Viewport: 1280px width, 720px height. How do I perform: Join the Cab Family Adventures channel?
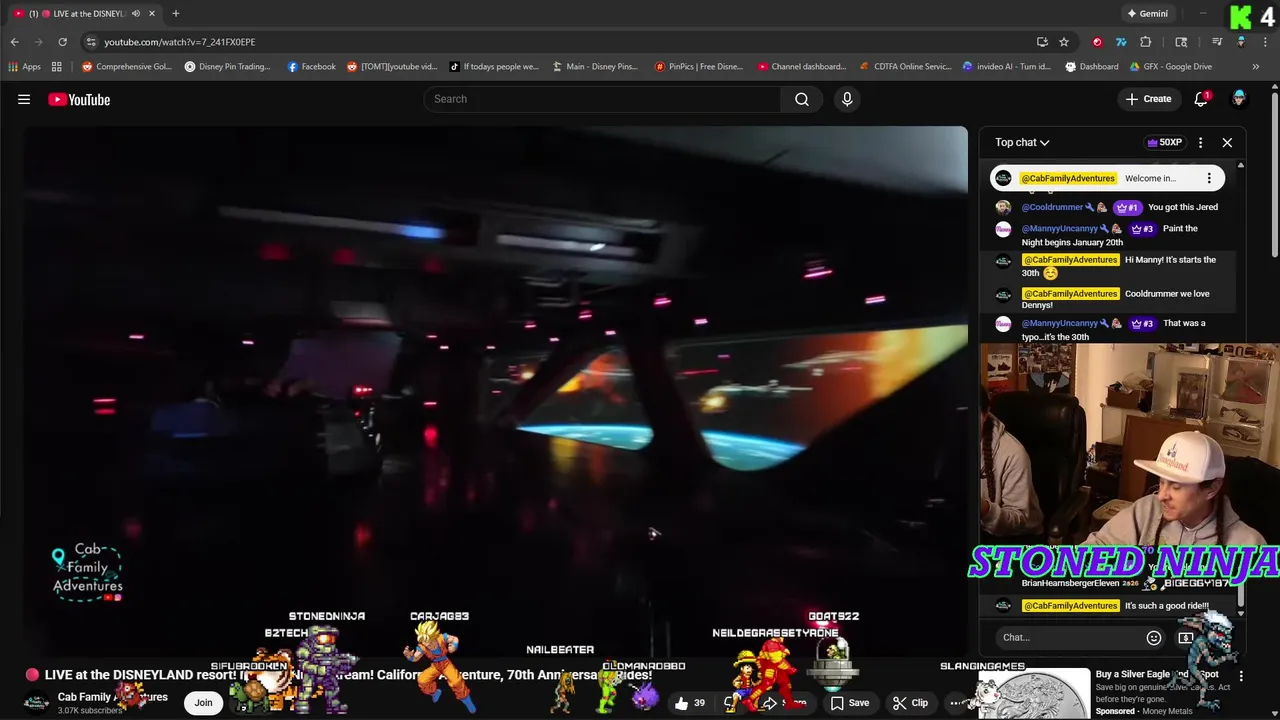click(203, 703)
